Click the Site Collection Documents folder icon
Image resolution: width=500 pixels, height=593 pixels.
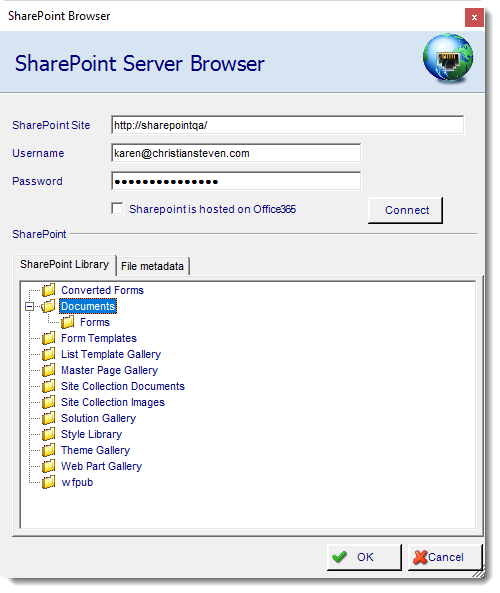click(48, 386)
